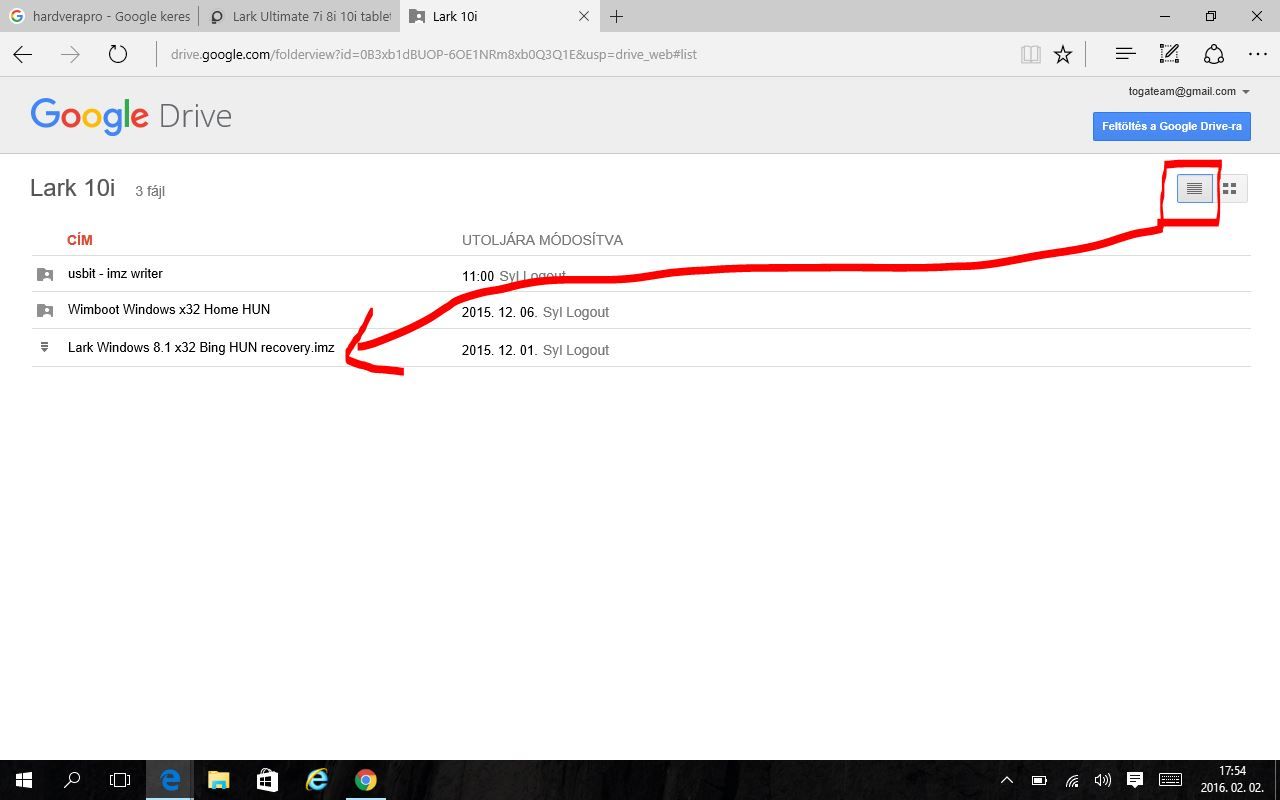Screen dimensions: 1280x800
Task: Click the Lark 10i folder heading
Action: click(73, 188)
